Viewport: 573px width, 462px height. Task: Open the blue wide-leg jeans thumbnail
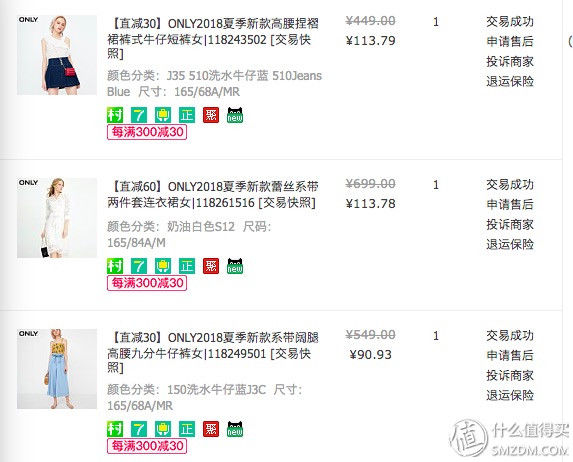(x=57, y=369)
